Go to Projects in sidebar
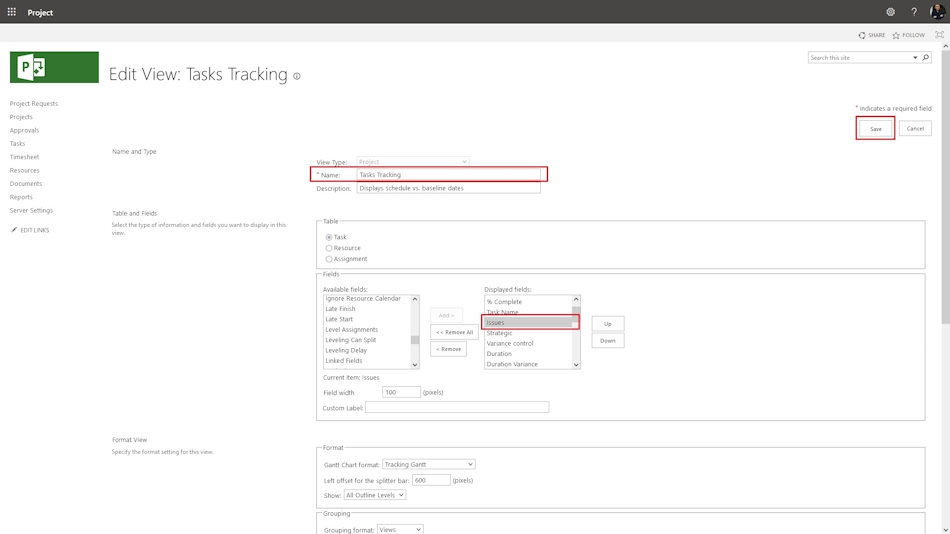The width and height of the screenshot is (950, 534). pyautogui.click(x=21, y=117)
